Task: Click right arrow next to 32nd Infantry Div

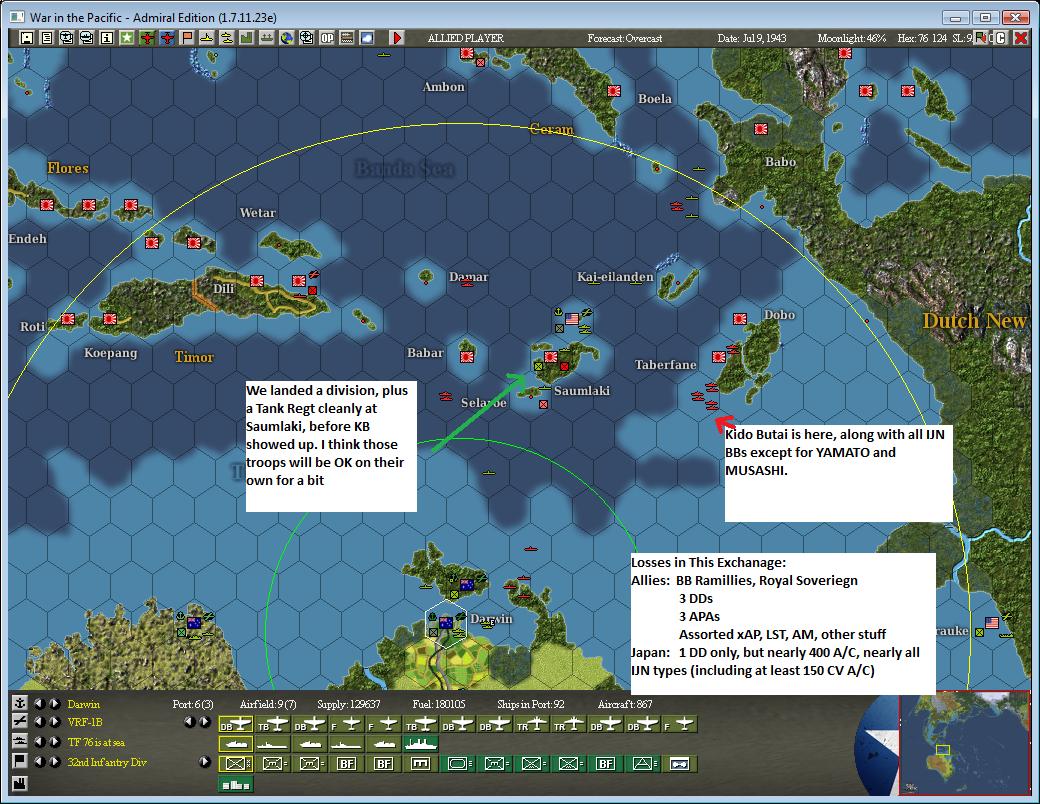Action: 55,762
